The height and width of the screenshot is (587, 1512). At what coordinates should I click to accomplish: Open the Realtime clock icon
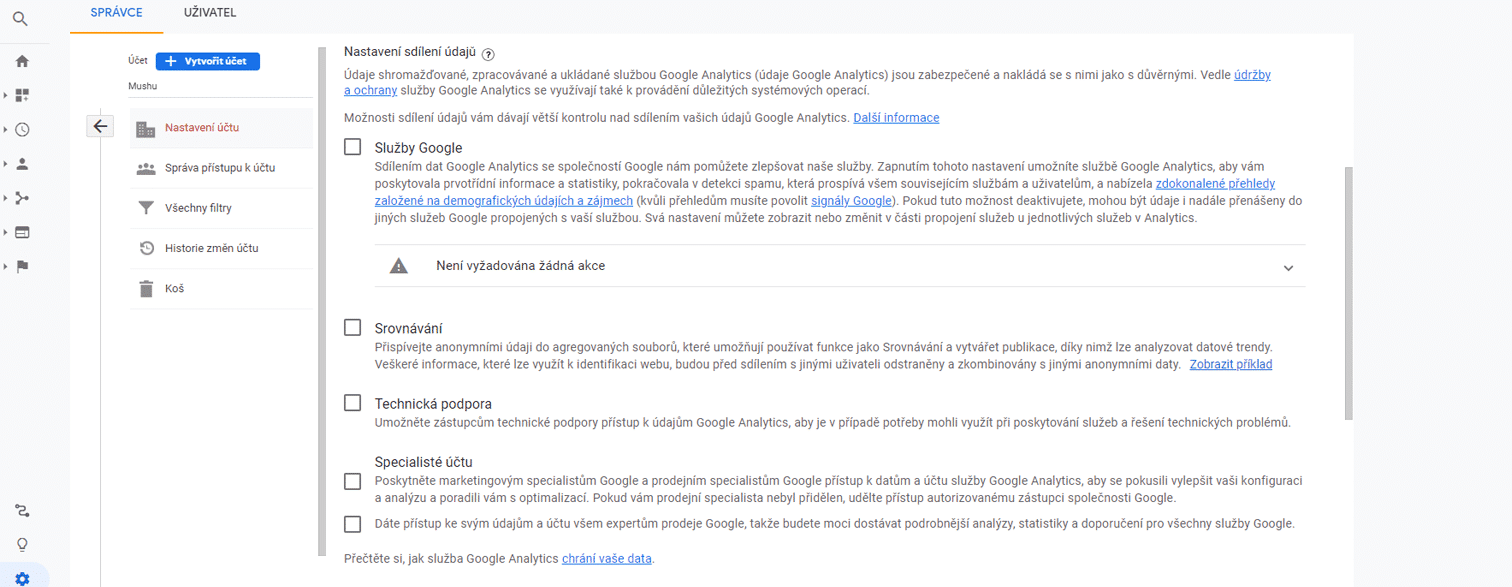(x=22, y=129)
